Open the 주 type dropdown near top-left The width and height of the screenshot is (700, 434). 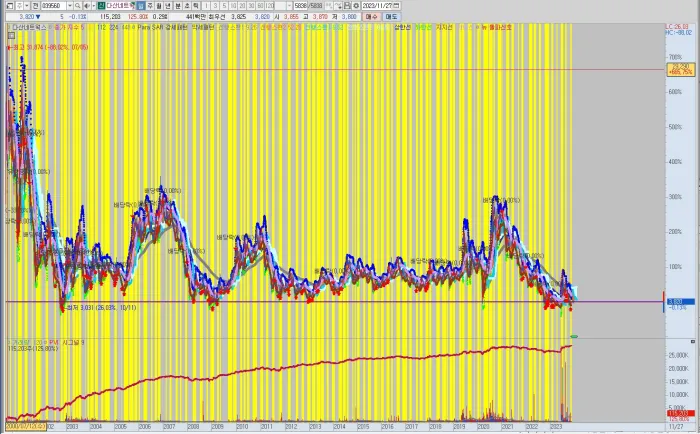point(27,6)
